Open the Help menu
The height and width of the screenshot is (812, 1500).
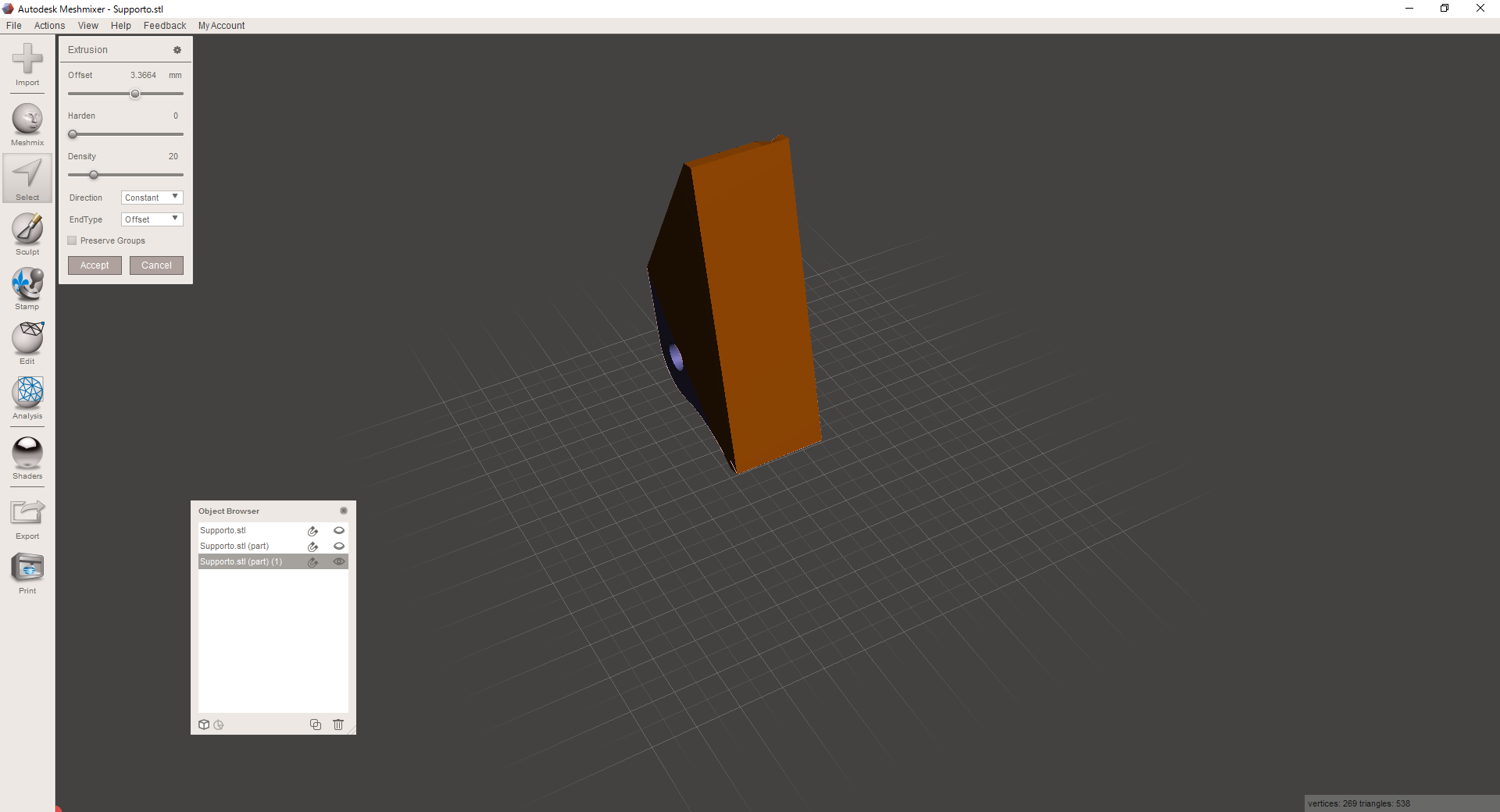[121, 26]
